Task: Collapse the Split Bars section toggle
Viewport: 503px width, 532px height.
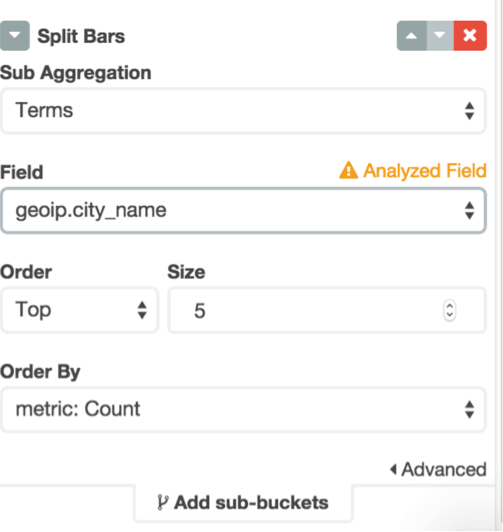Action: [15, 36]
